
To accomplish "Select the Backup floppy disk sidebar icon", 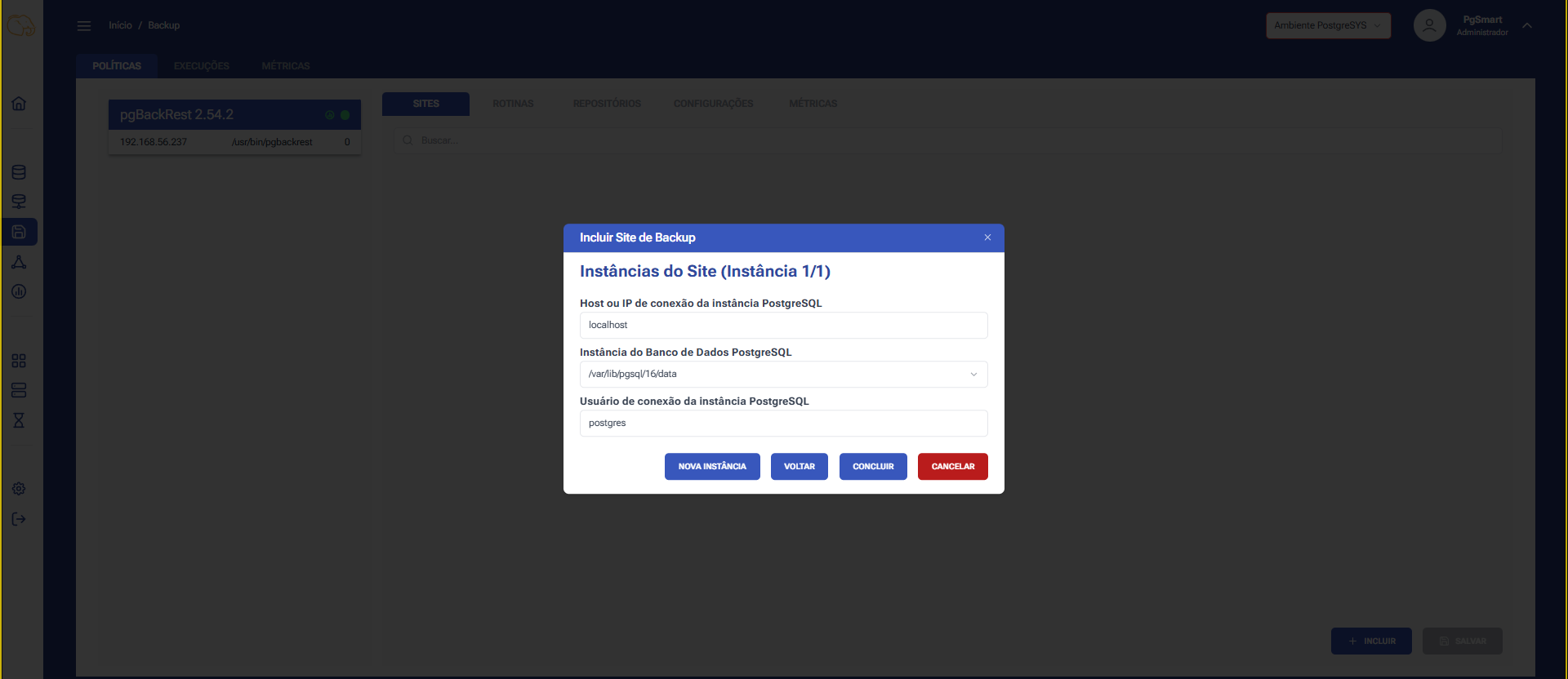I will tap(19, 232).
